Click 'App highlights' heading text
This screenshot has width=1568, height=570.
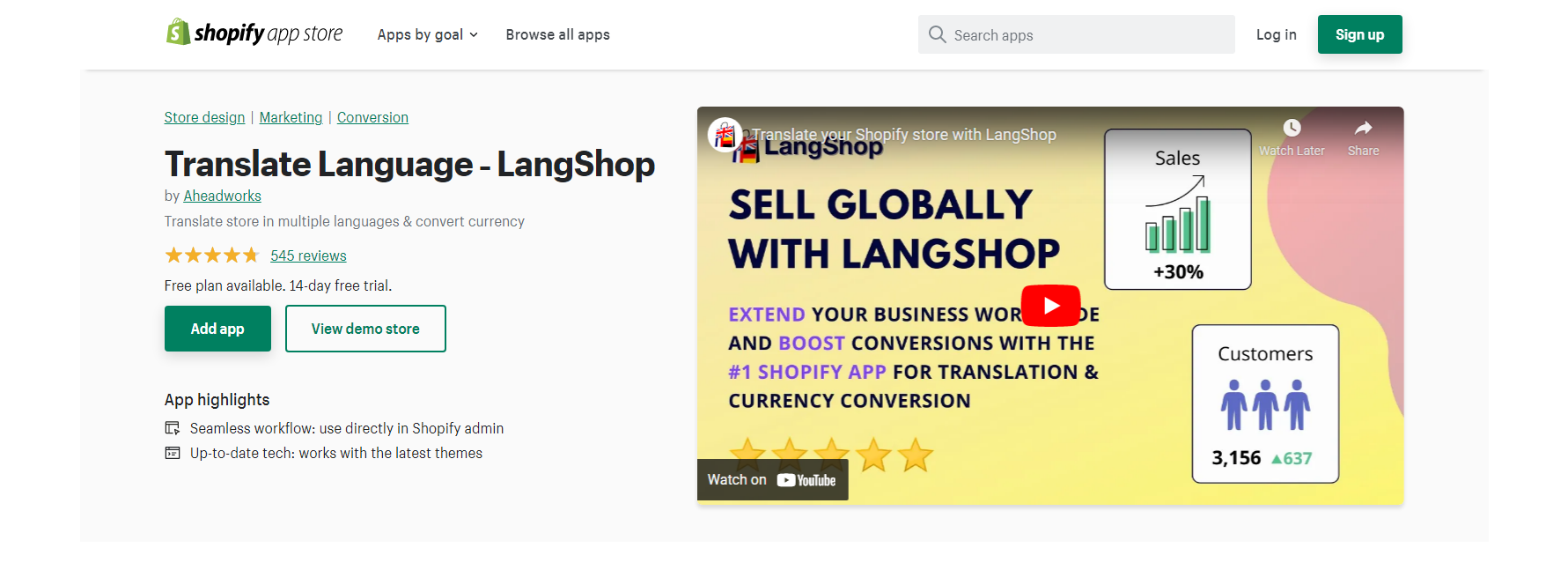point(217,400)
